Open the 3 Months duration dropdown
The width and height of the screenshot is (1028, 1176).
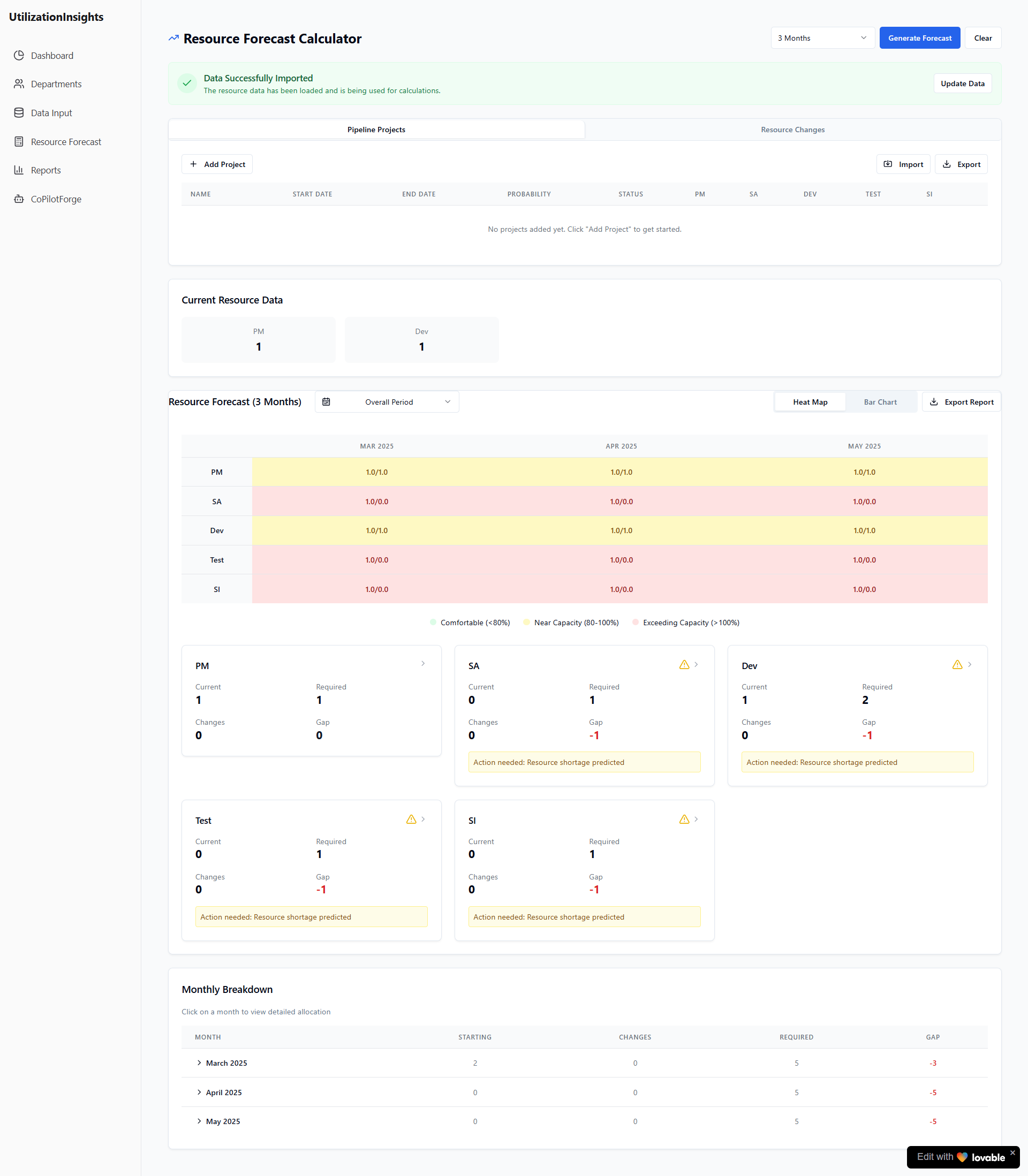[x=822, y=38]
